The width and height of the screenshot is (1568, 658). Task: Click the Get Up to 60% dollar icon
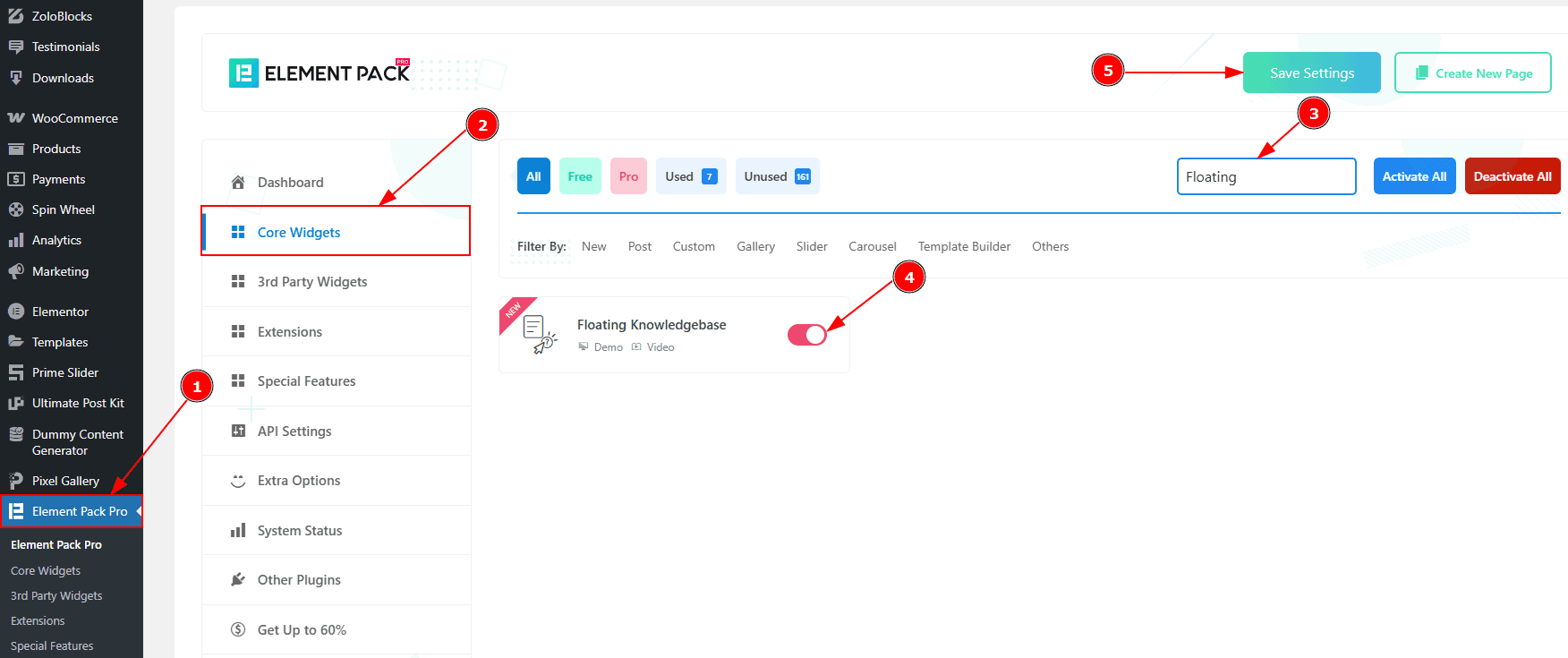point(238,629)
